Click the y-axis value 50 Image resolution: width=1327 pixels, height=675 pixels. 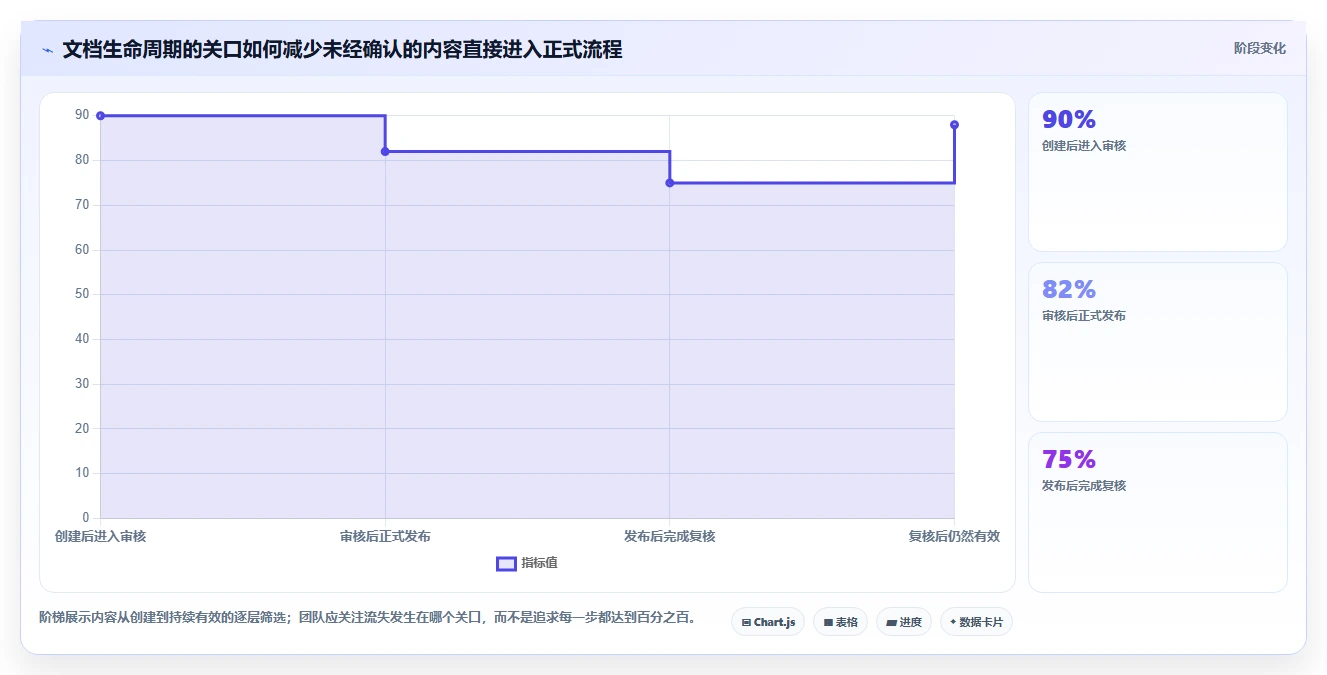(x=82, y=294)
